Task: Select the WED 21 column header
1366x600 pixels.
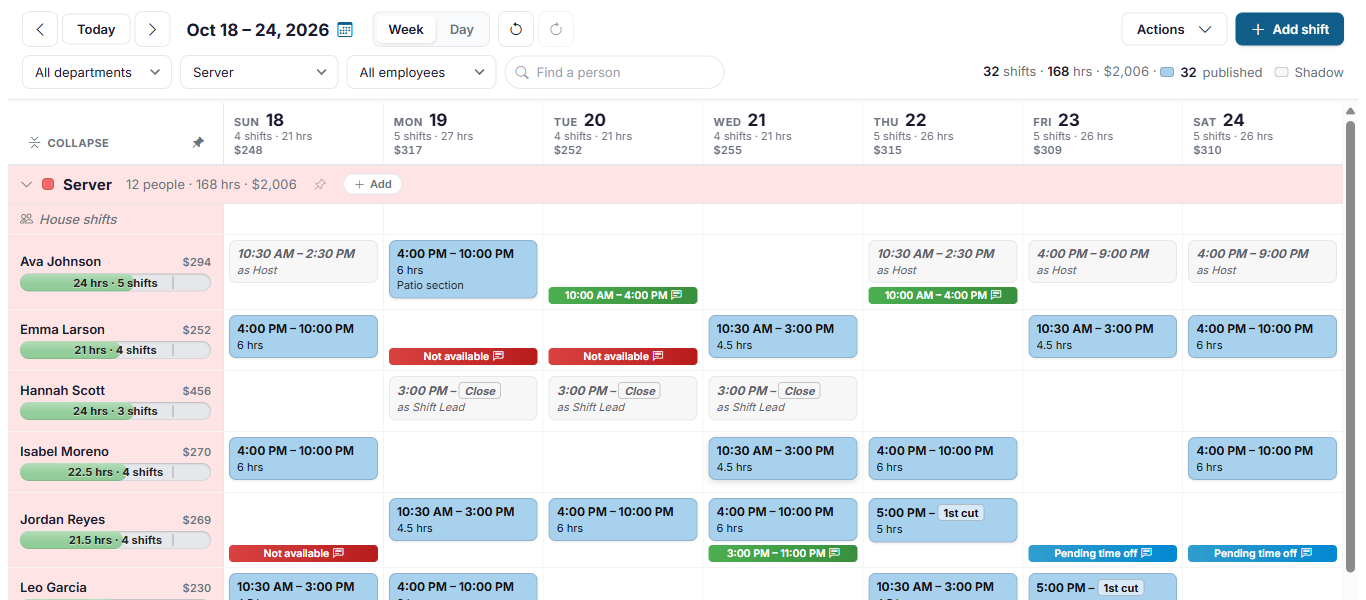Action: pos(783,134)
